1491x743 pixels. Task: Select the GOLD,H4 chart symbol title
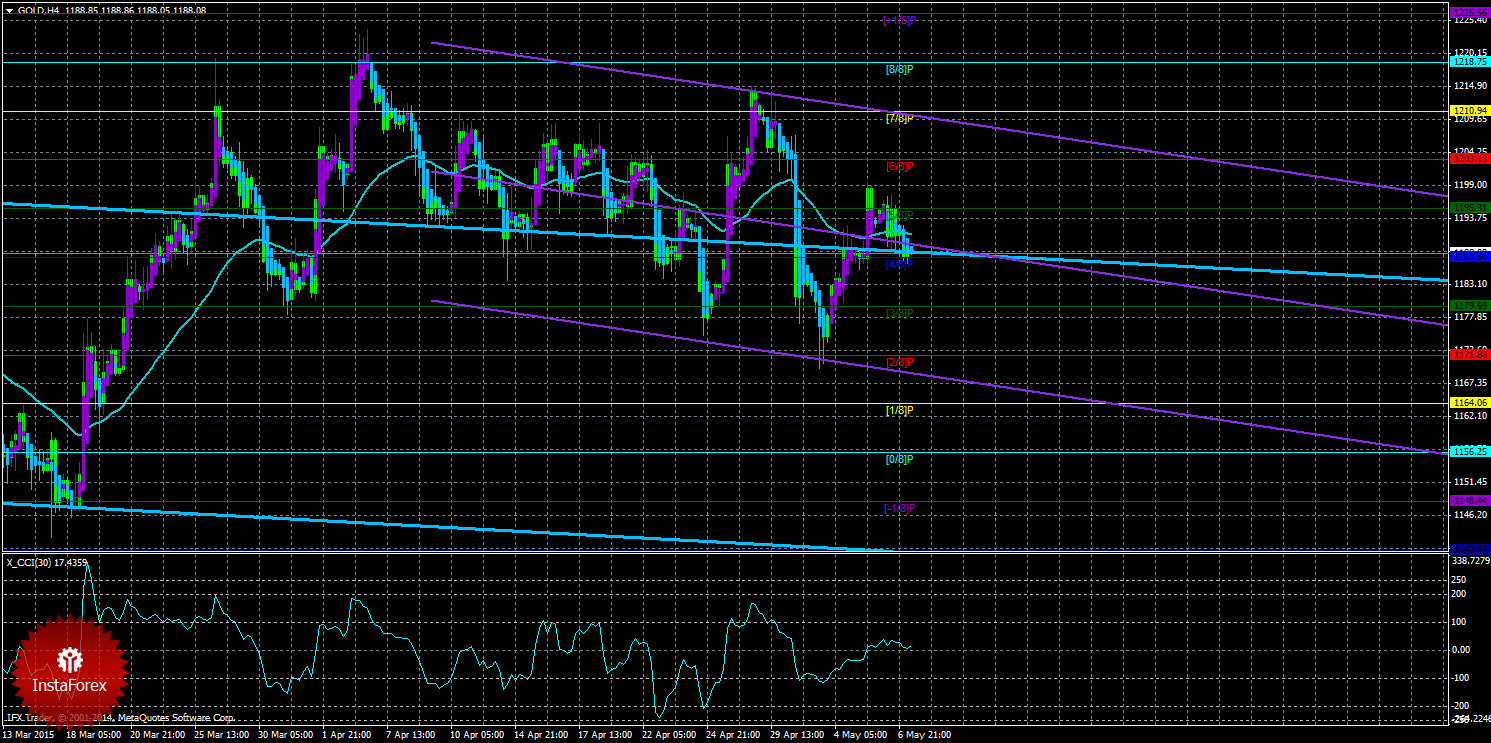[x=37, y=10]
